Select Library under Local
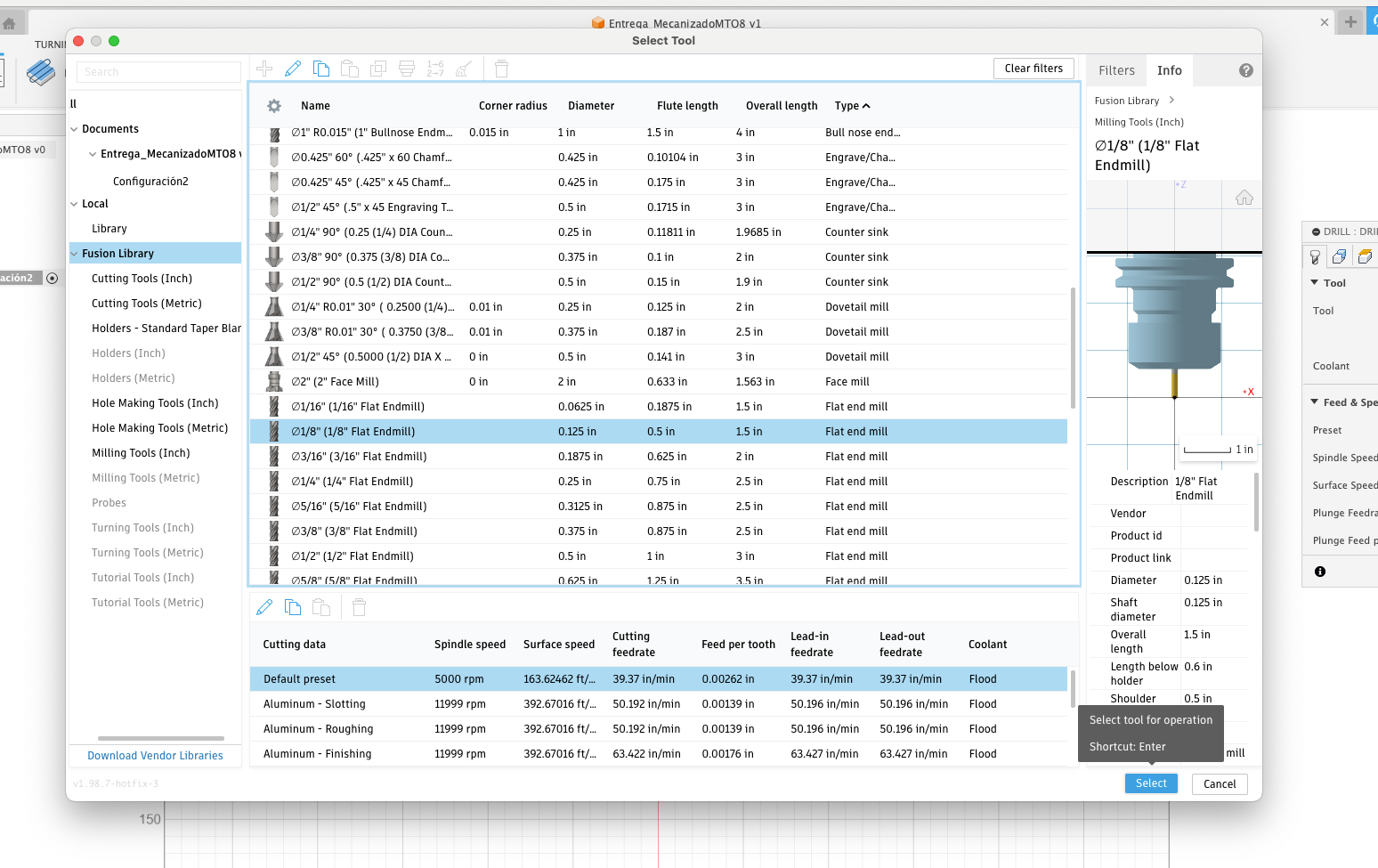This screenshot has width=1378, height=868. [109, 229]
